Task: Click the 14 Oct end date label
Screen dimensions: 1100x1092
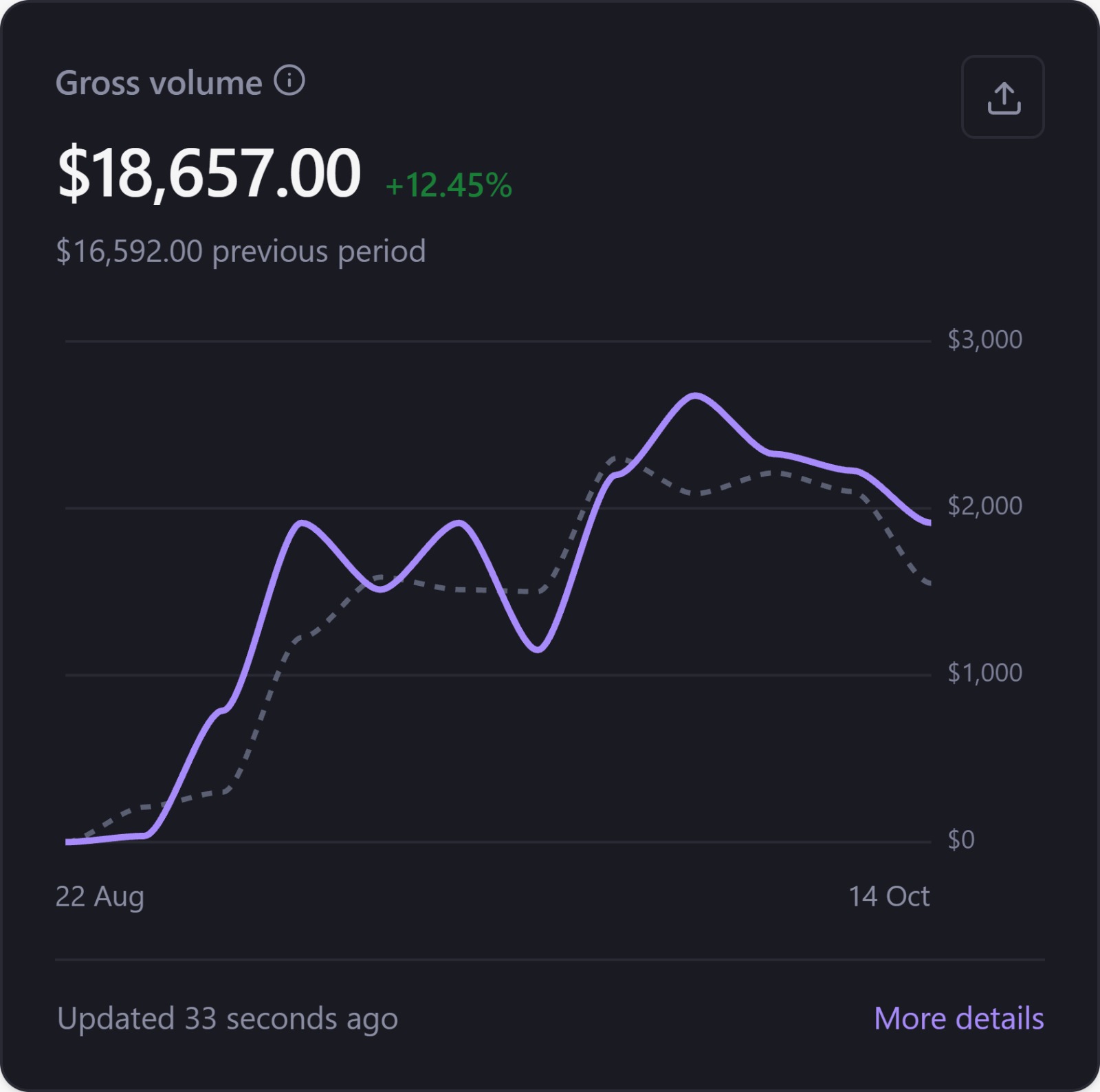Action: click(889, 897)
